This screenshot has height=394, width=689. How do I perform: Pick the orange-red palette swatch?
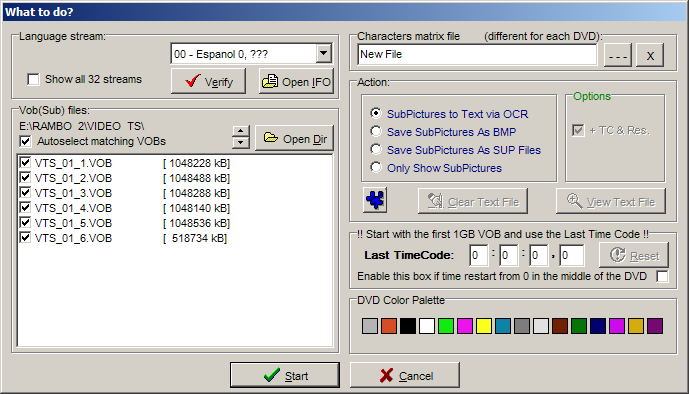tap(389, 326)
